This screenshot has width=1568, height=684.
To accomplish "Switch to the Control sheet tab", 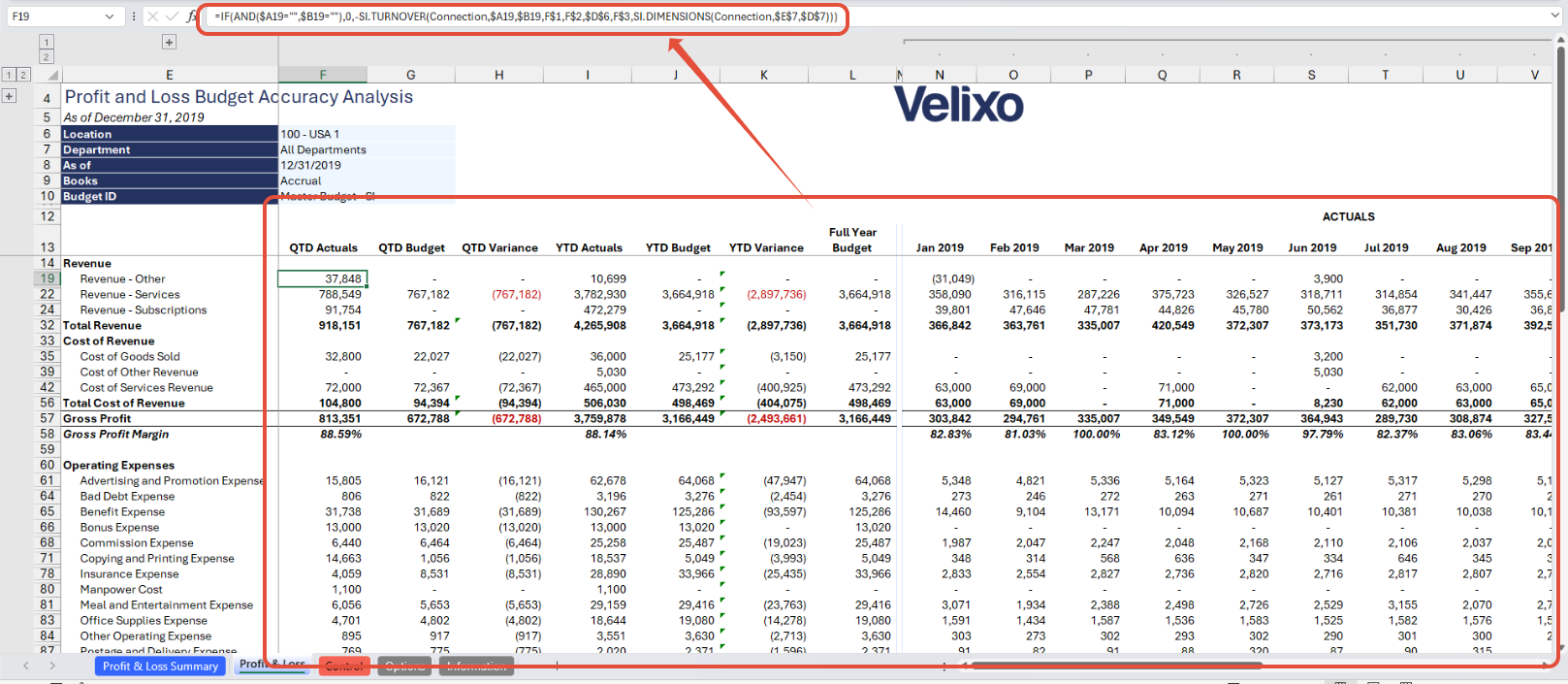I will [343, 667].
